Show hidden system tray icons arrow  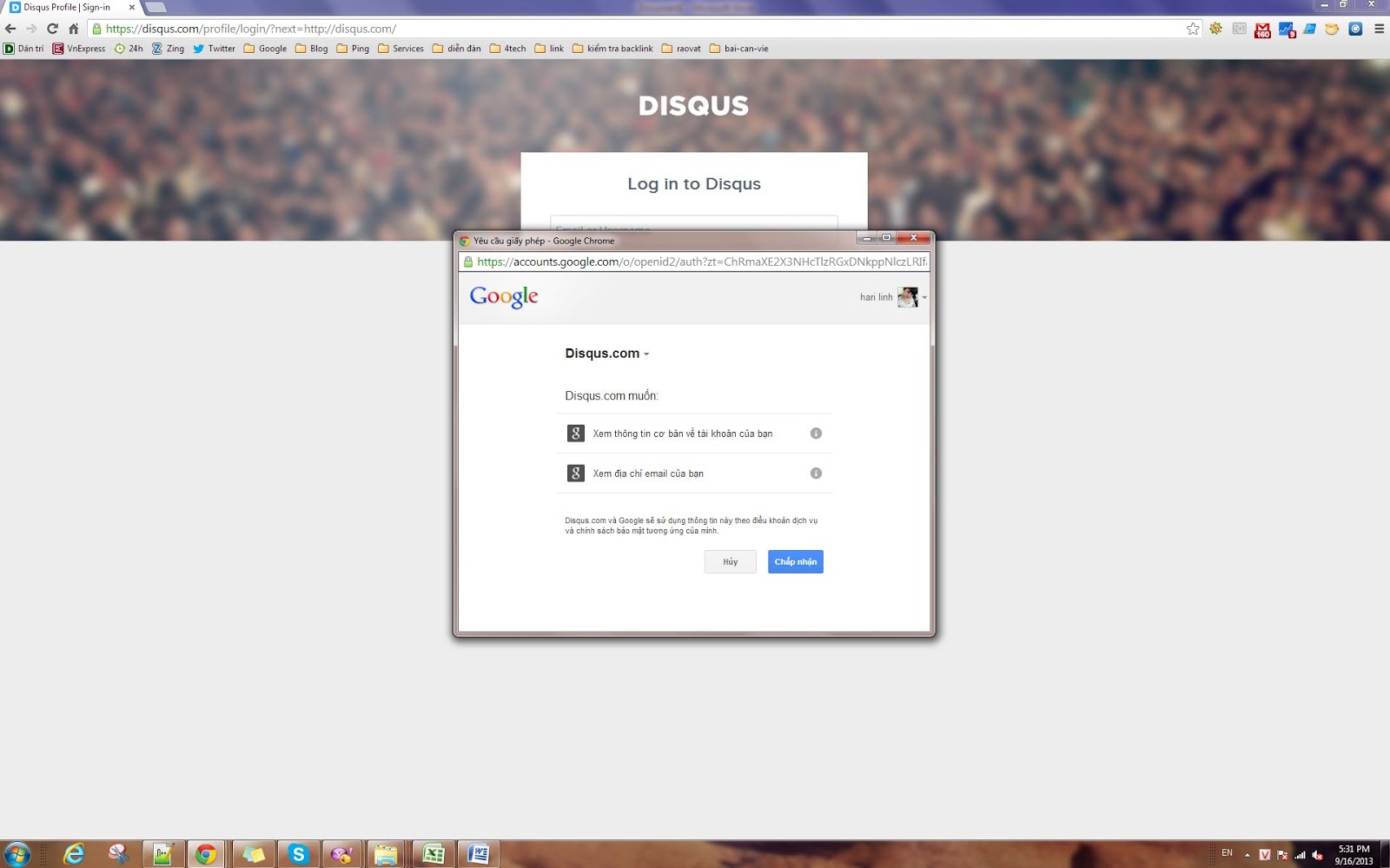1248,855
